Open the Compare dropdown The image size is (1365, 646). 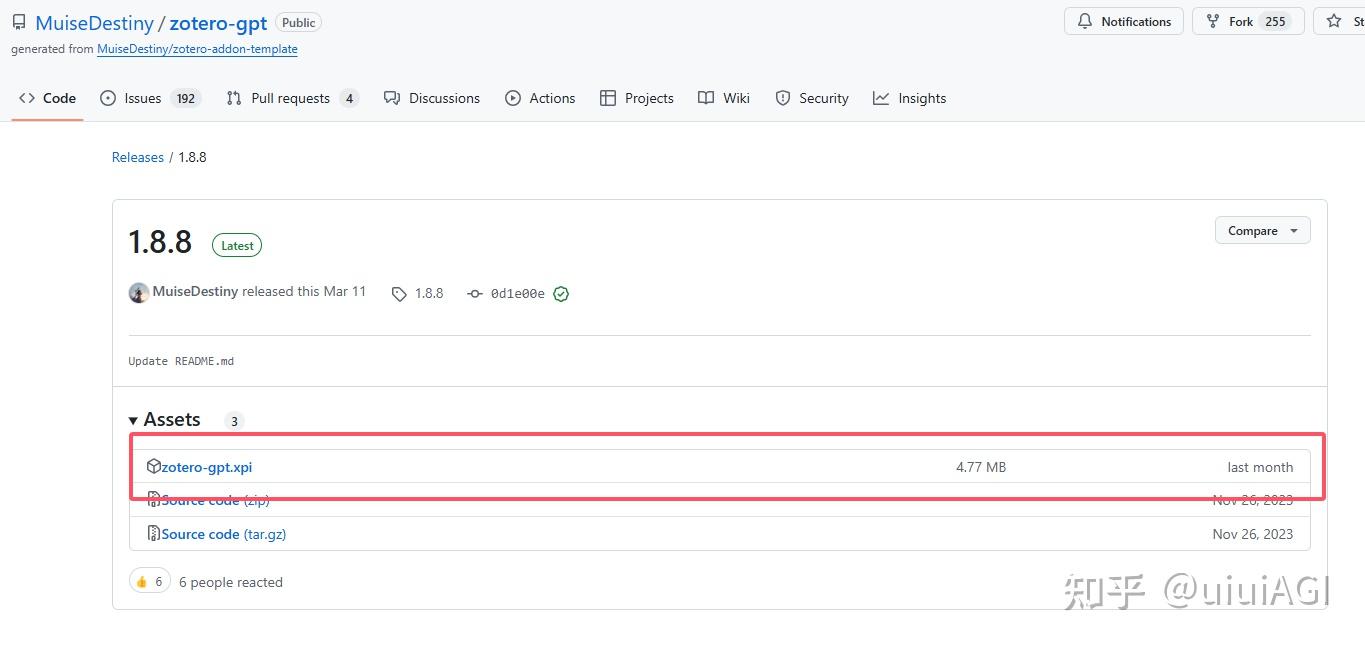(x=1262, y=230)
